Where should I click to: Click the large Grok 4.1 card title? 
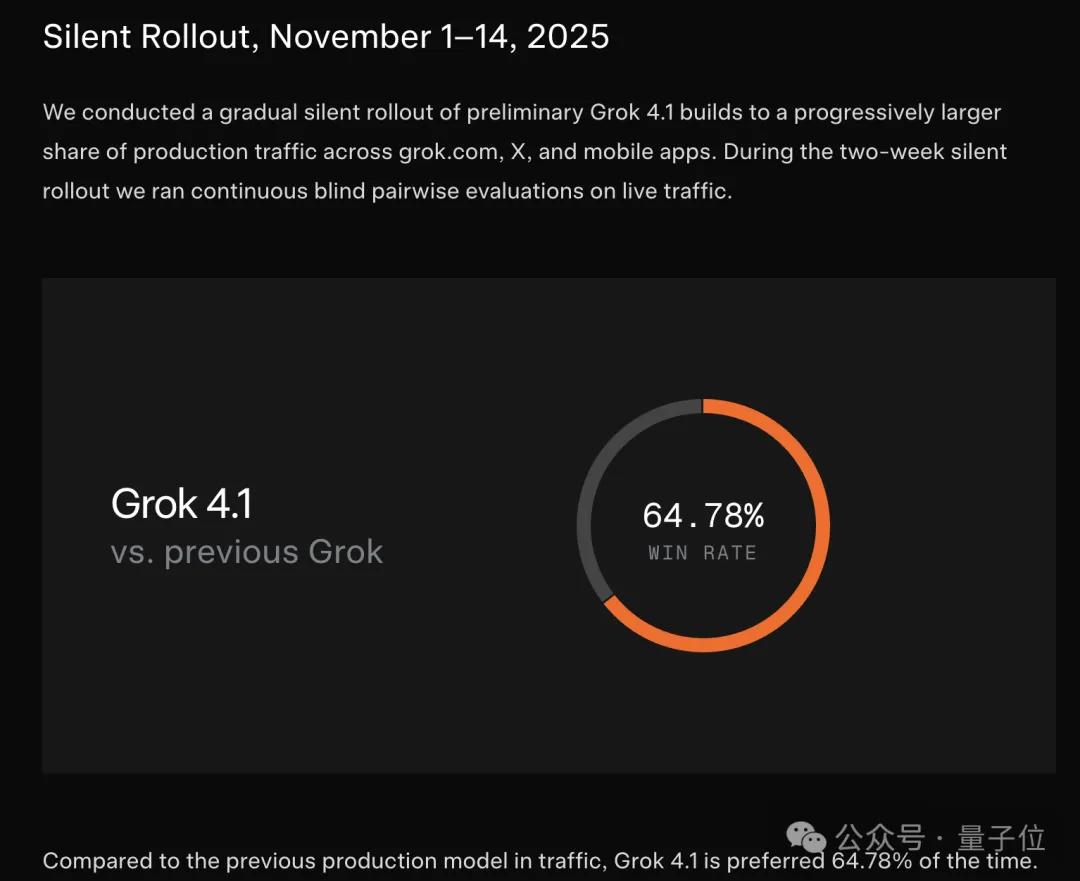(x=181, y=504)
